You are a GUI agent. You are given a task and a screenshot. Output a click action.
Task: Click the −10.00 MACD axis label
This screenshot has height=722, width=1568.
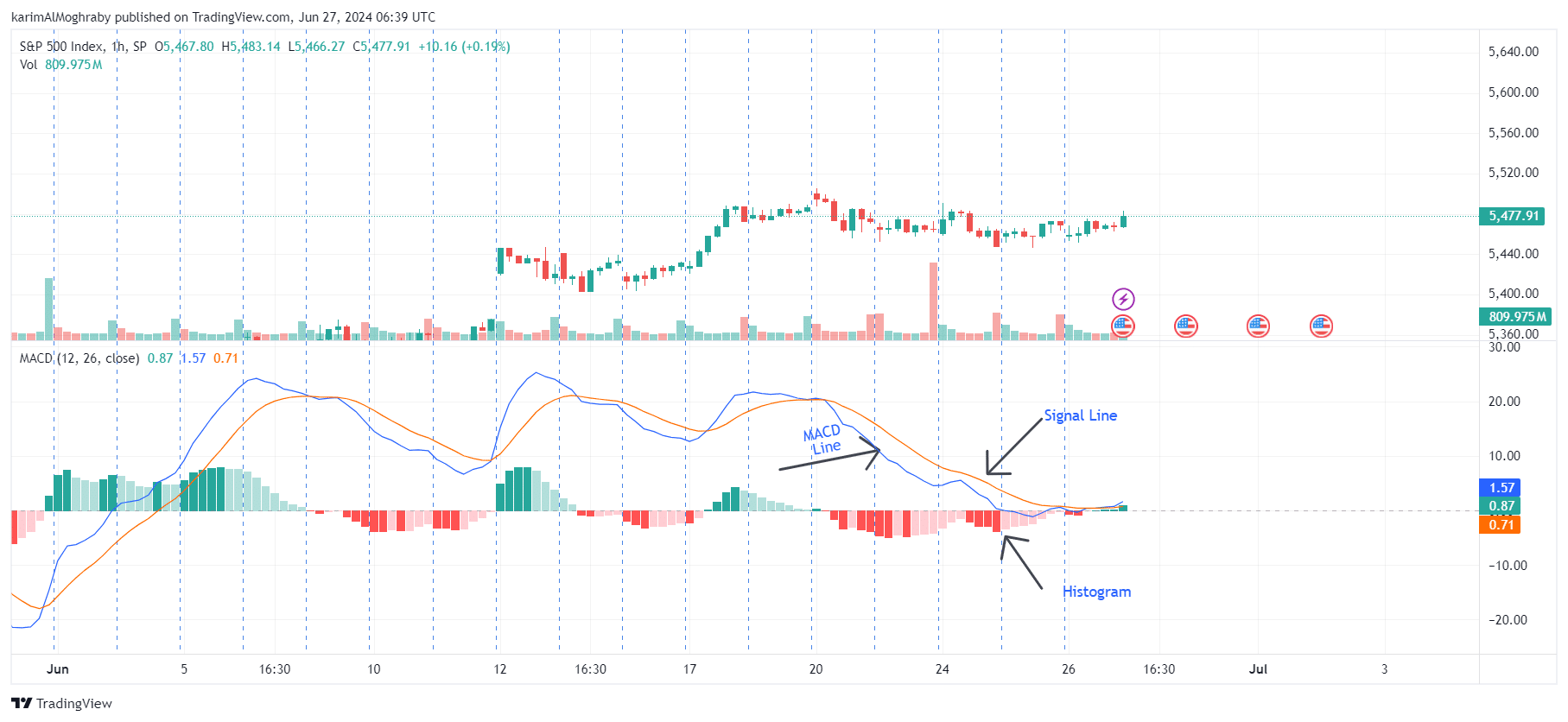pos(1508,566)
